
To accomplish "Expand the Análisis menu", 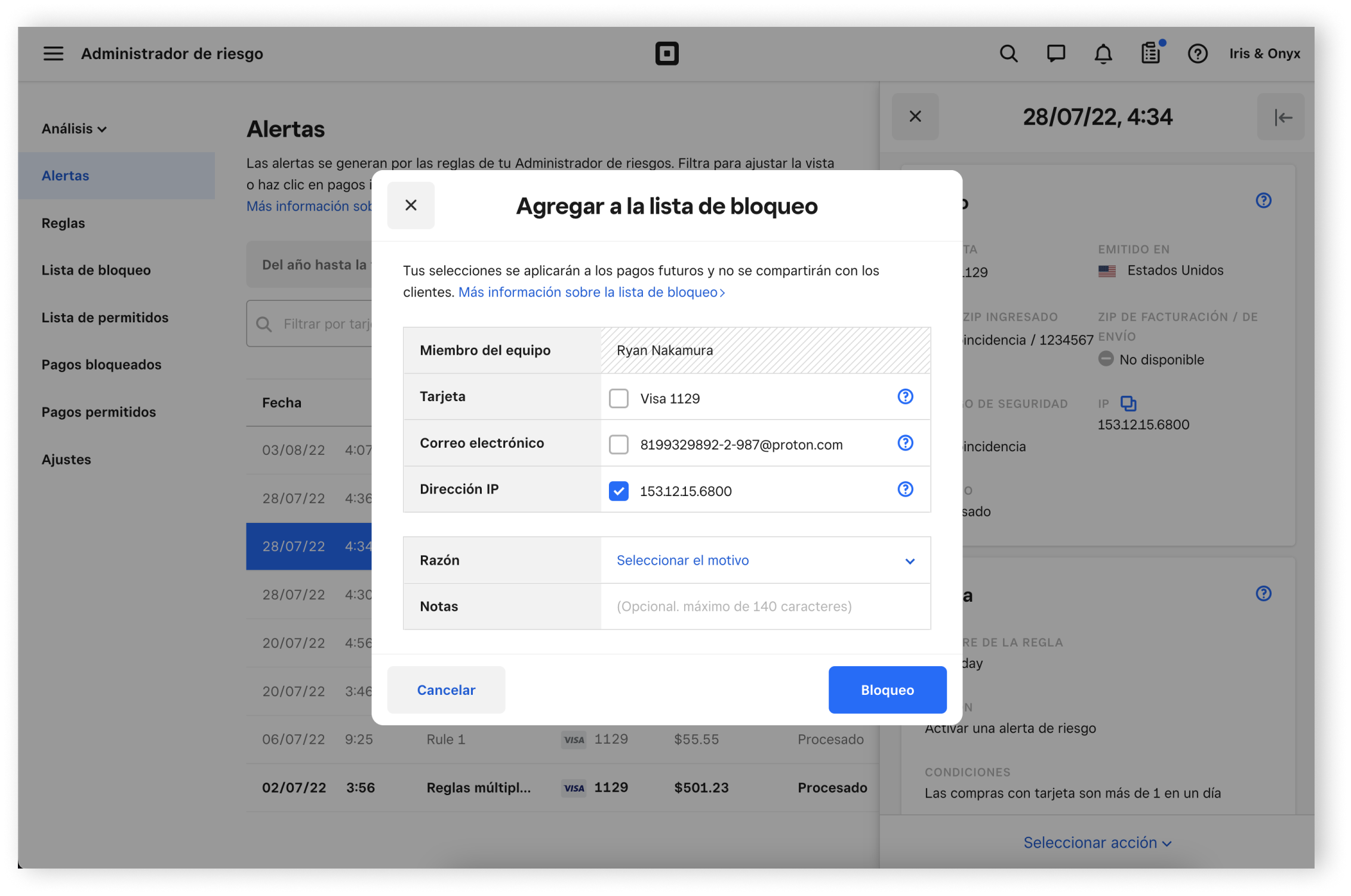I will [74, 129].
